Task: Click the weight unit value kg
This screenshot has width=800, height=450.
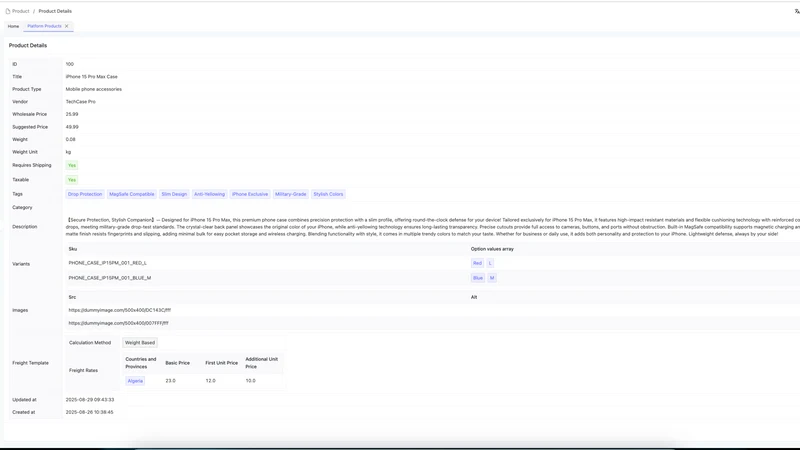Action: point(68,152)
